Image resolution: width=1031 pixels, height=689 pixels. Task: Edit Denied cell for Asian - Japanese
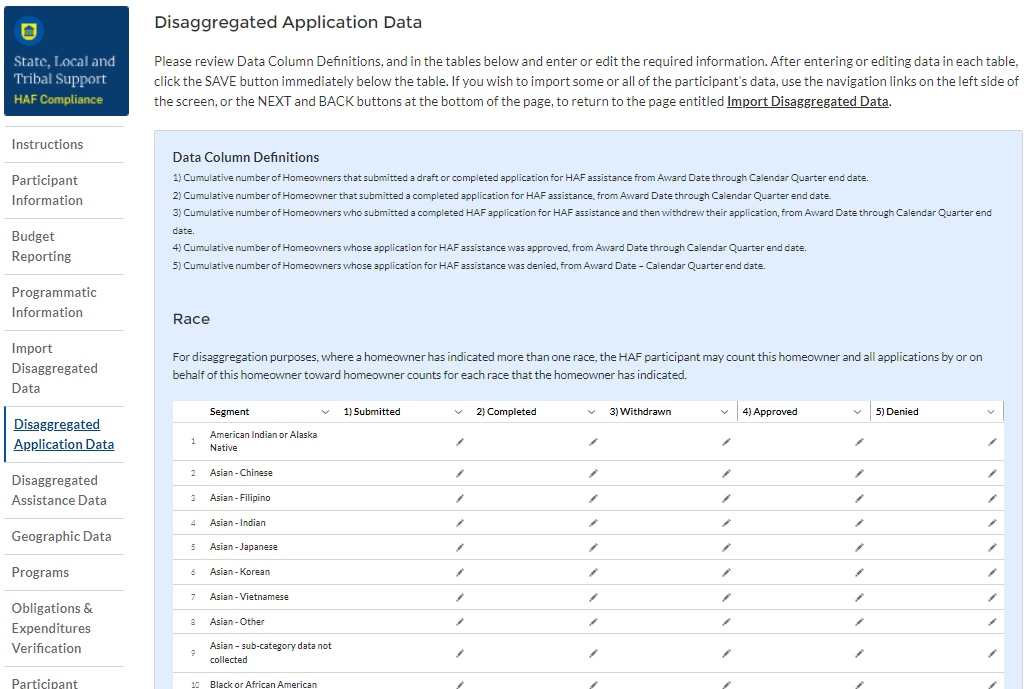[x=992, y=548]
